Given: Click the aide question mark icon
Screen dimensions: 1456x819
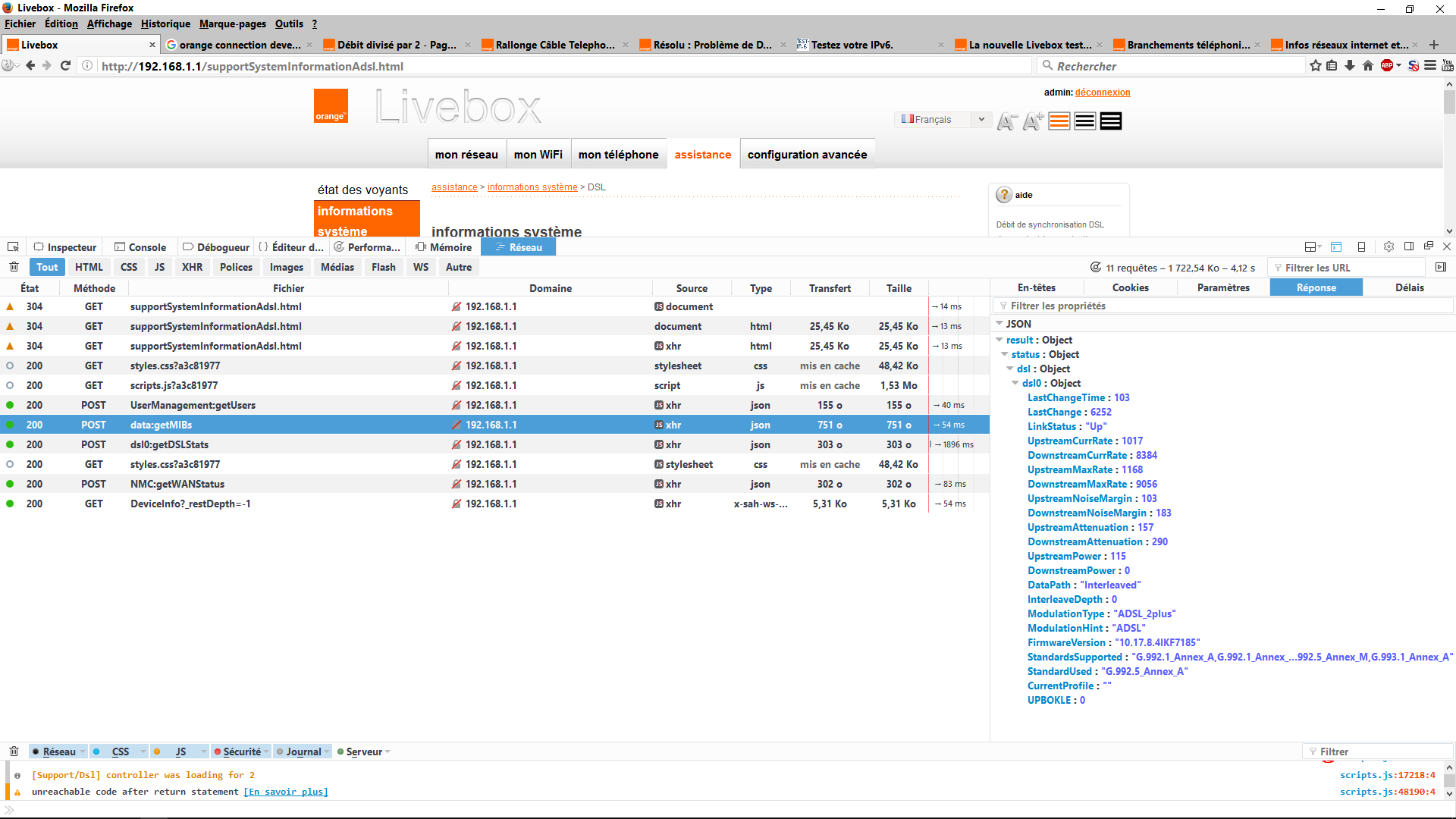Looking at the screenshot, I should [1004, 195].
